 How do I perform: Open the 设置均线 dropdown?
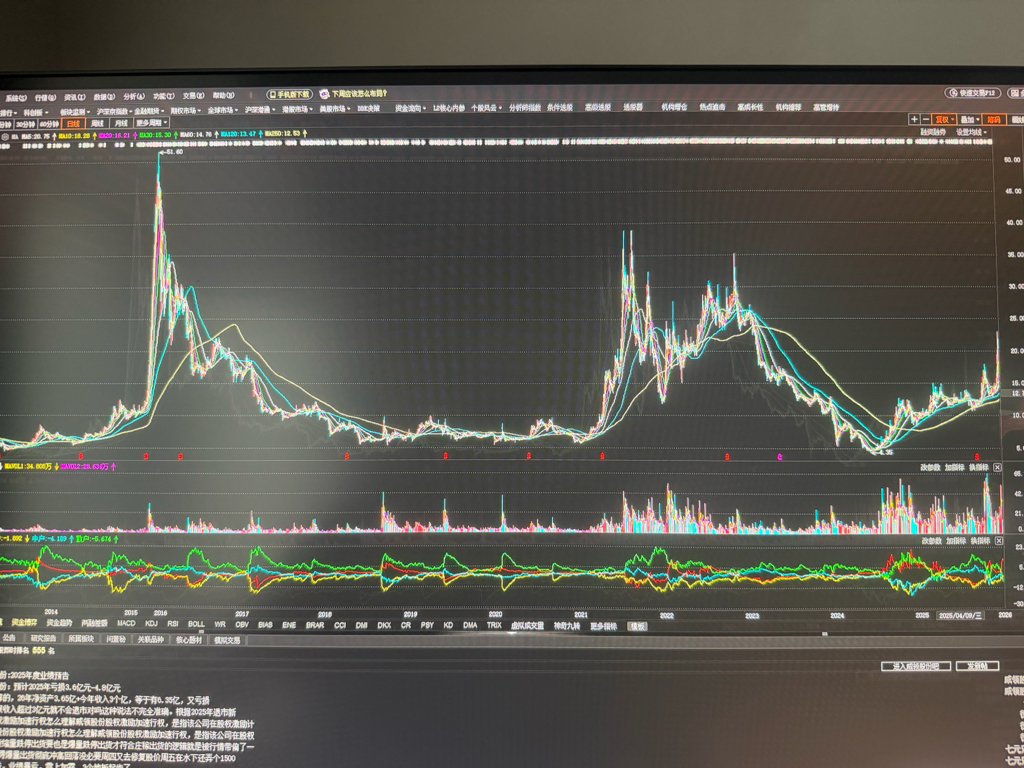(x=971, y=132)
